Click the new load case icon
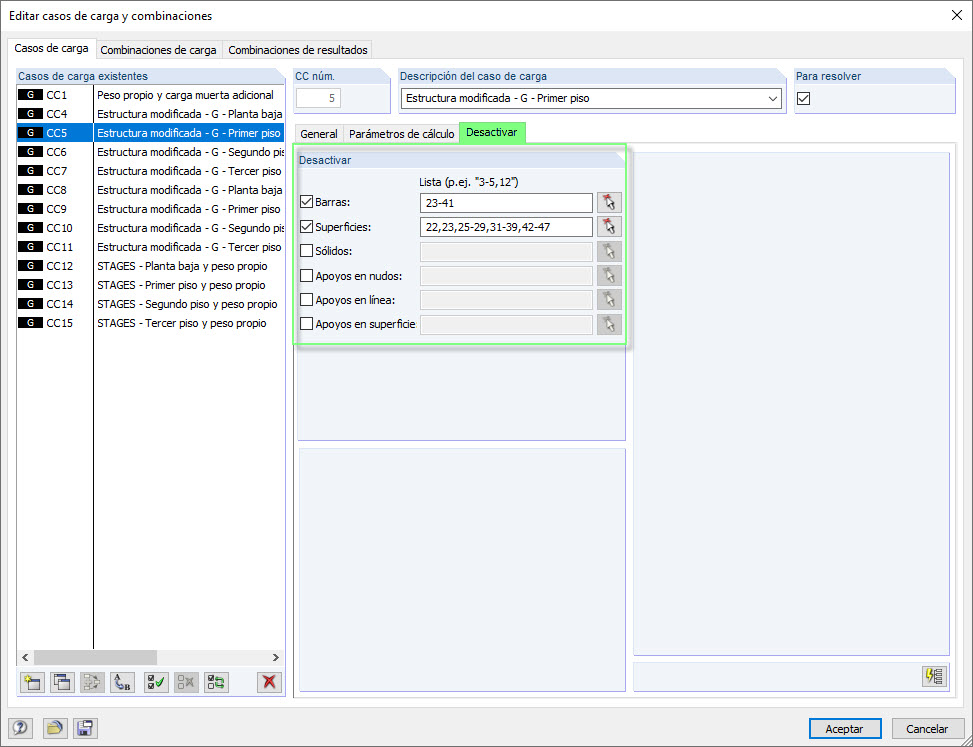This screenshot has height=747, width=973. (x=32, y=682)
